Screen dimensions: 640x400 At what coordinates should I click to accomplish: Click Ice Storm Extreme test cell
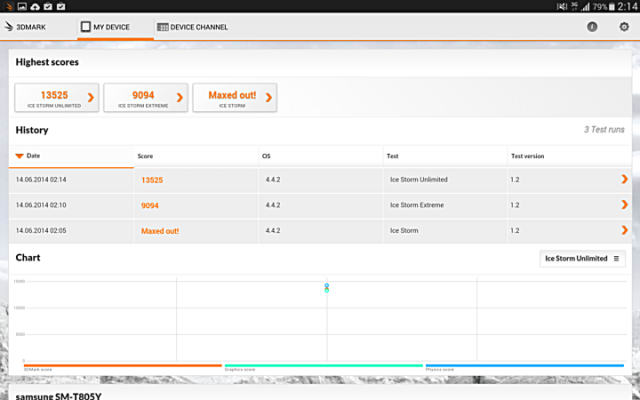pos(417,205)
